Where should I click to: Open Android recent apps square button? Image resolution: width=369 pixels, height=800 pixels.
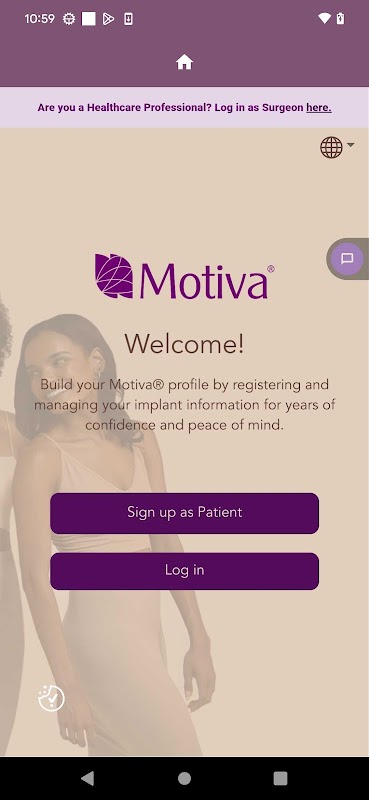(x=280, y=778)
